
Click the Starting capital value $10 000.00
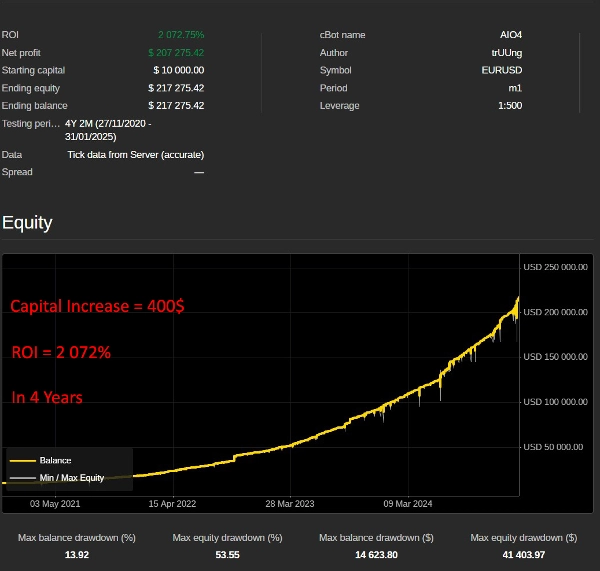pyautogui.click(x=178, y=70)
